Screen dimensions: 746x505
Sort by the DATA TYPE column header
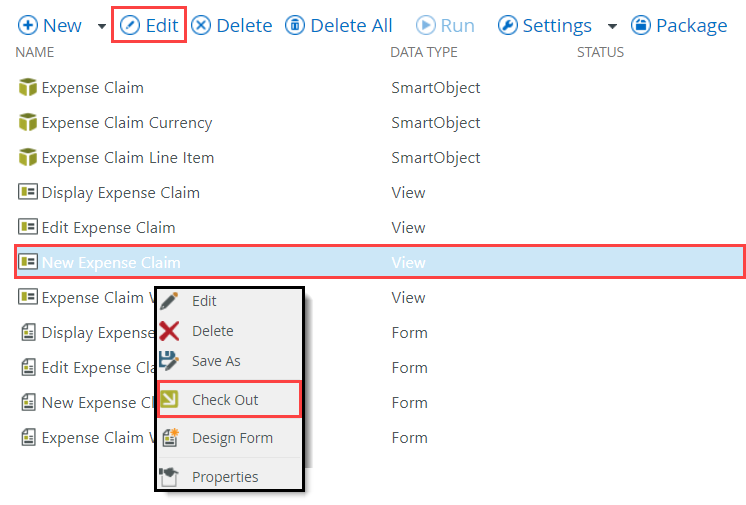423,52
